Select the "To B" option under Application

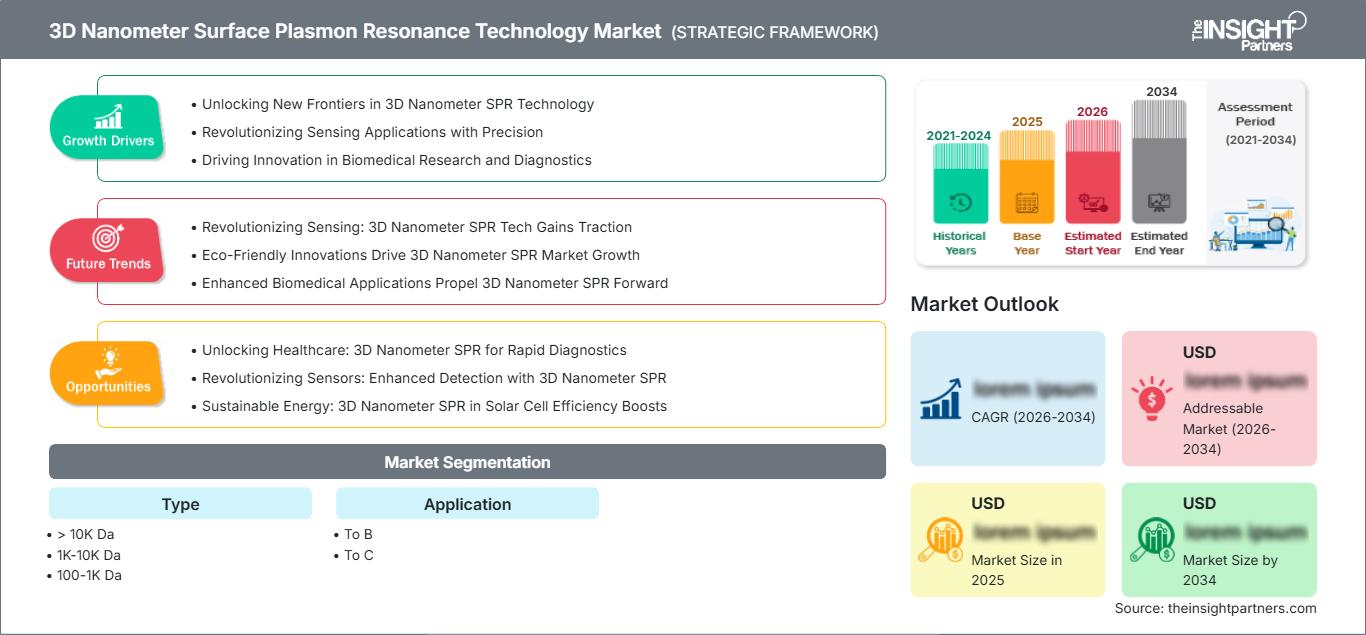[x=356, y=534]
